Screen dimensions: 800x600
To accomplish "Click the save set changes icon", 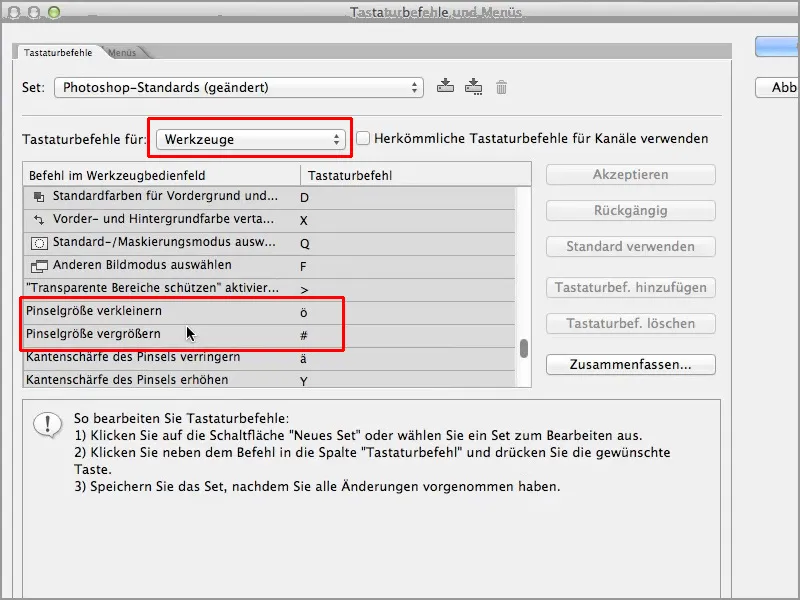I will (445, 86).
